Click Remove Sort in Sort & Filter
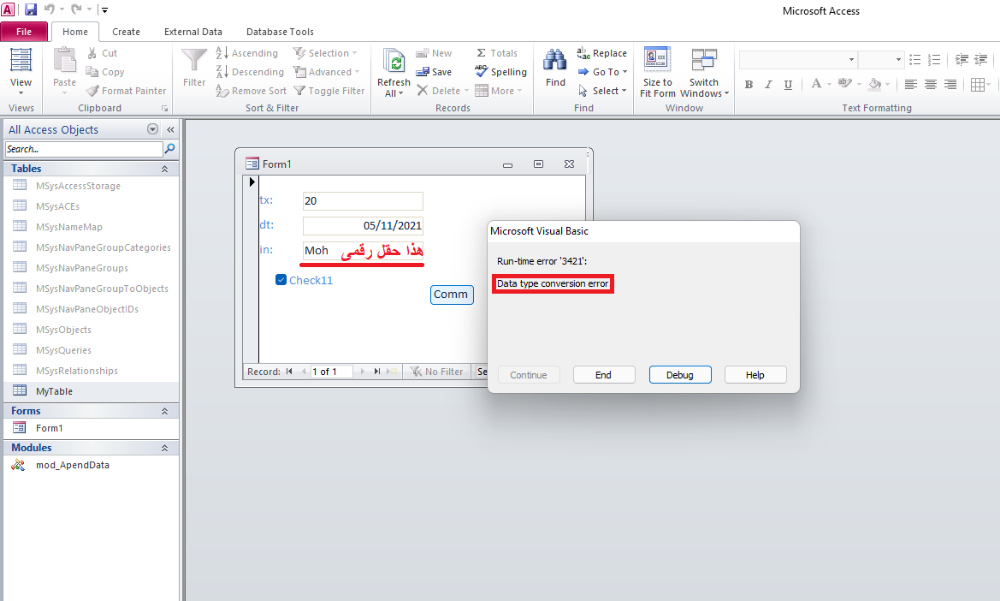This screenshot has width=1000, height=601. (x=251, y=91)
